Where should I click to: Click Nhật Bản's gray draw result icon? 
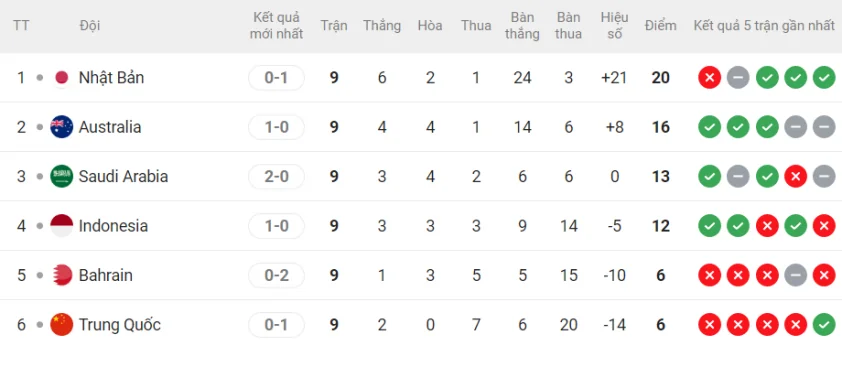click(738, 78)
